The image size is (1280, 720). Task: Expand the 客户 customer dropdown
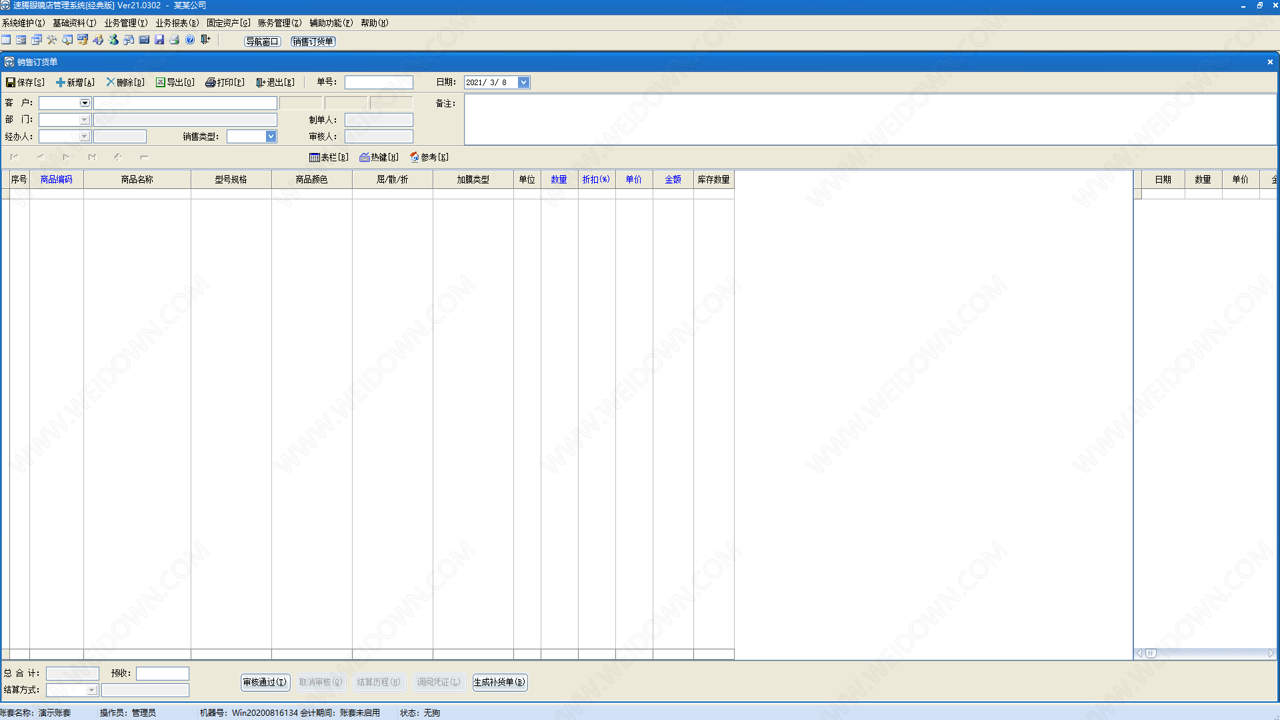(85, 103)
